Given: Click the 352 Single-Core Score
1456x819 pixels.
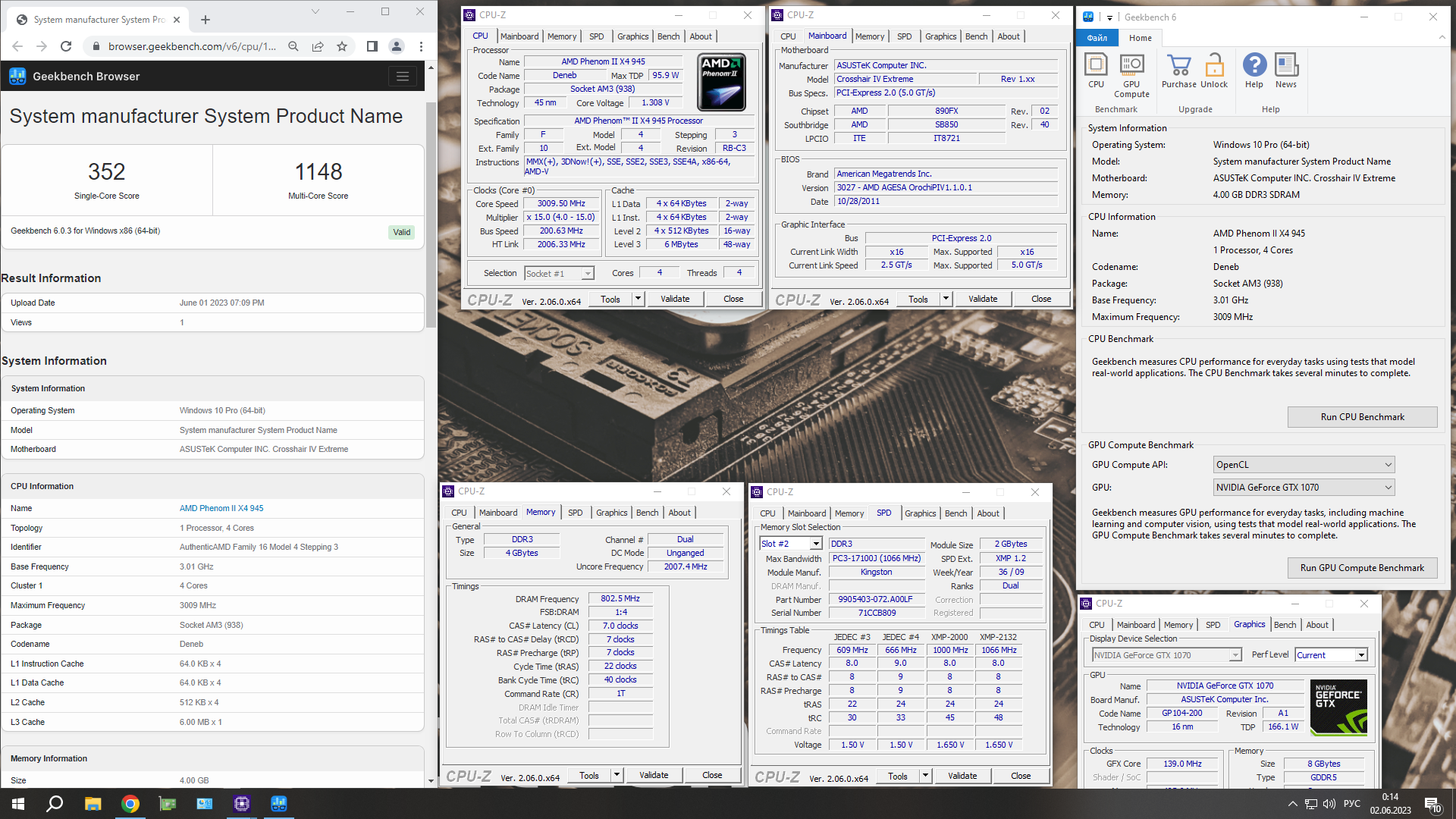Looking at the screenshot, I should [106, 172].
